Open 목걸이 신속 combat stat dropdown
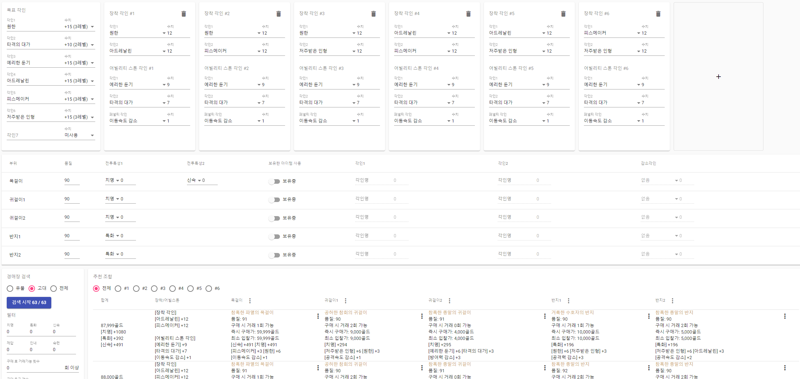The width and height of the screenshot is (800, 379). [x=202, y=181]
